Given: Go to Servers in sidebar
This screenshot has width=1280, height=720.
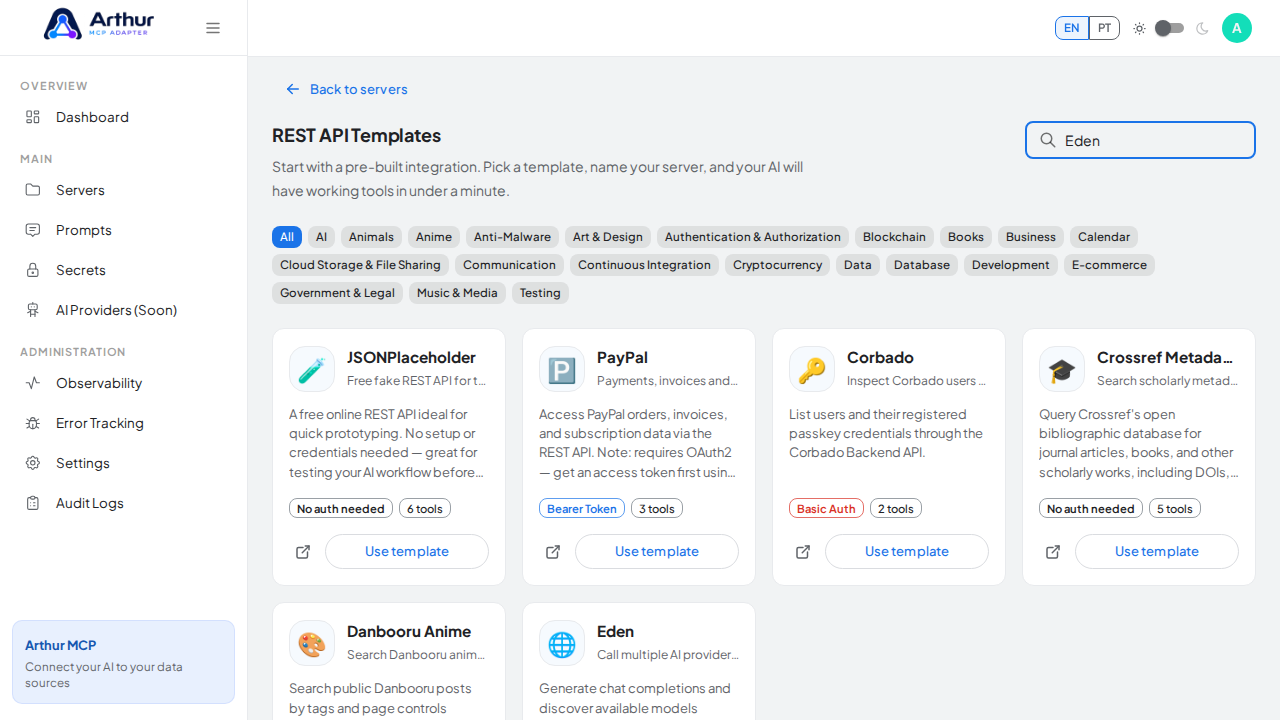Looking at the screenshot, I should pos(124,190).
